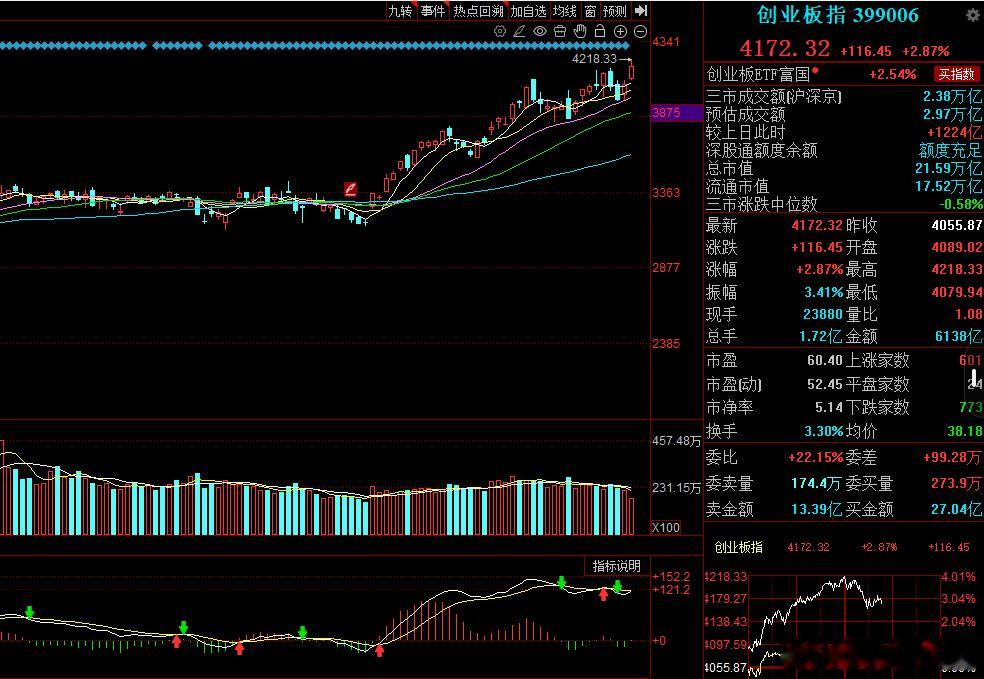Viewport: 984px width, 679px height.
Task: Zoom in with the plus icon
Action: 620,31
